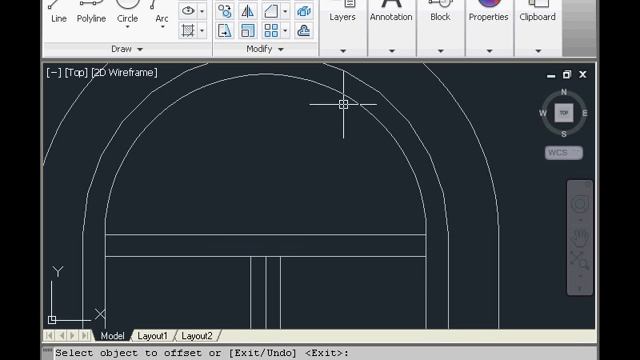Click the Scale tool
Viewport: 640px width, 360px height.
[248, 31]
